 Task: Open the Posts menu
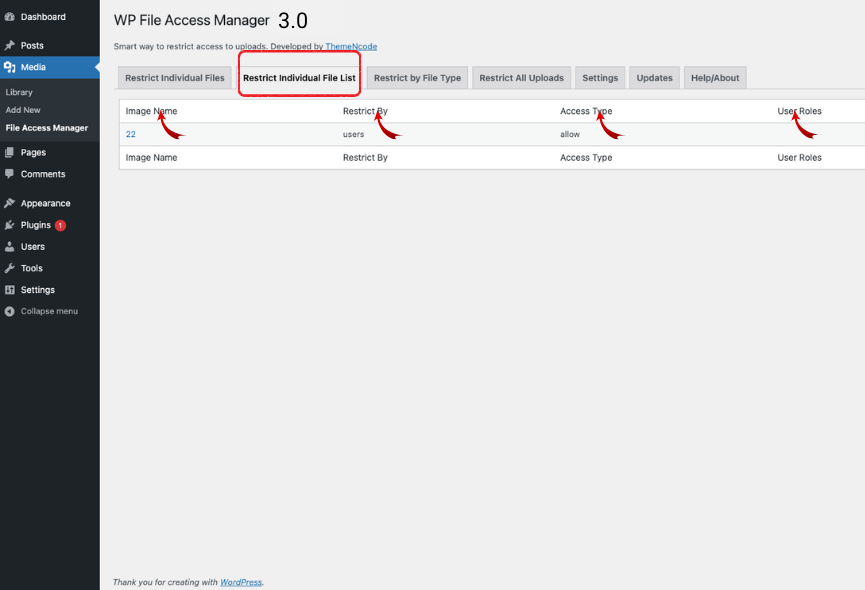click(x=32, y=45)
